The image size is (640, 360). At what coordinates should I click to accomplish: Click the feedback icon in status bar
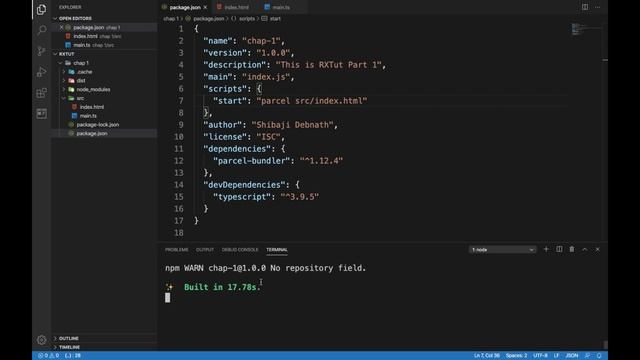point(587,356)
